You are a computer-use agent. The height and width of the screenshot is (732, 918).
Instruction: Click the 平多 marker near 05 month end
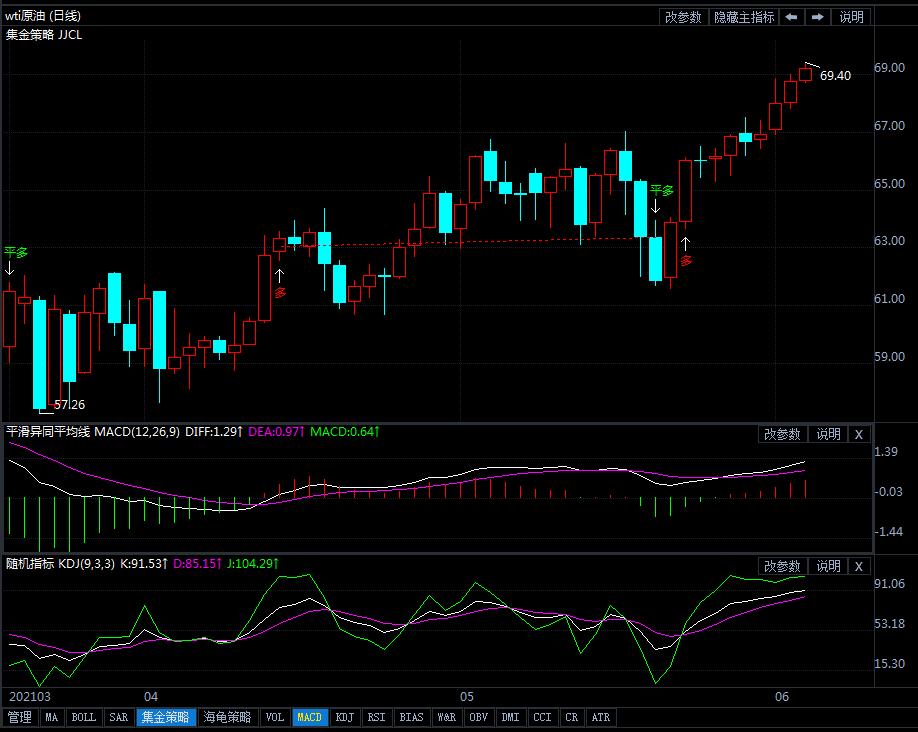click(x=662, y=190)
